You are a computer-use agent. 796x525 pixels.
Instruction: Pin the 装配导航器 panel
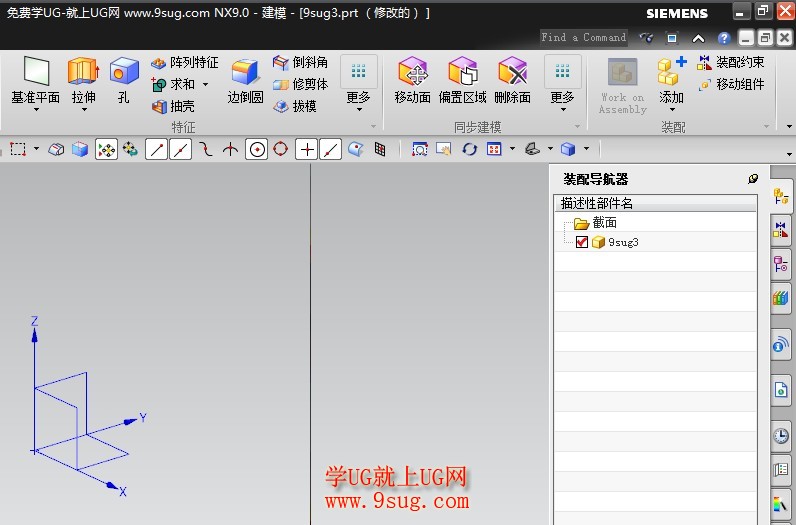[753, 179]
